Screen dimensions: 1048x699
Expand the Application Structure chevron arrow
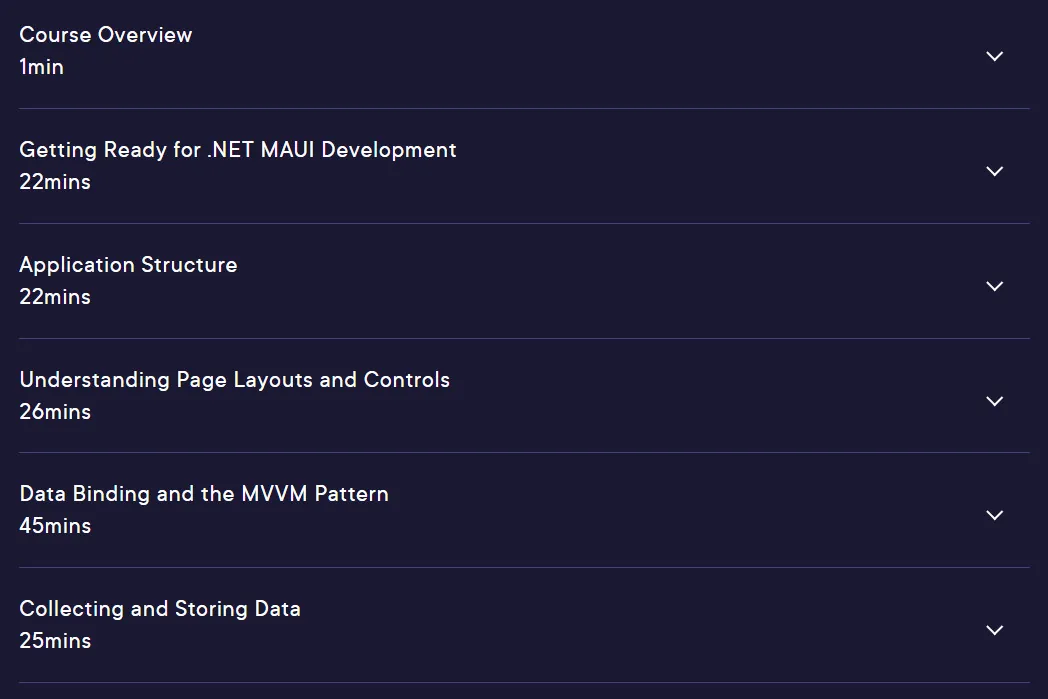[x=995, y=286]
